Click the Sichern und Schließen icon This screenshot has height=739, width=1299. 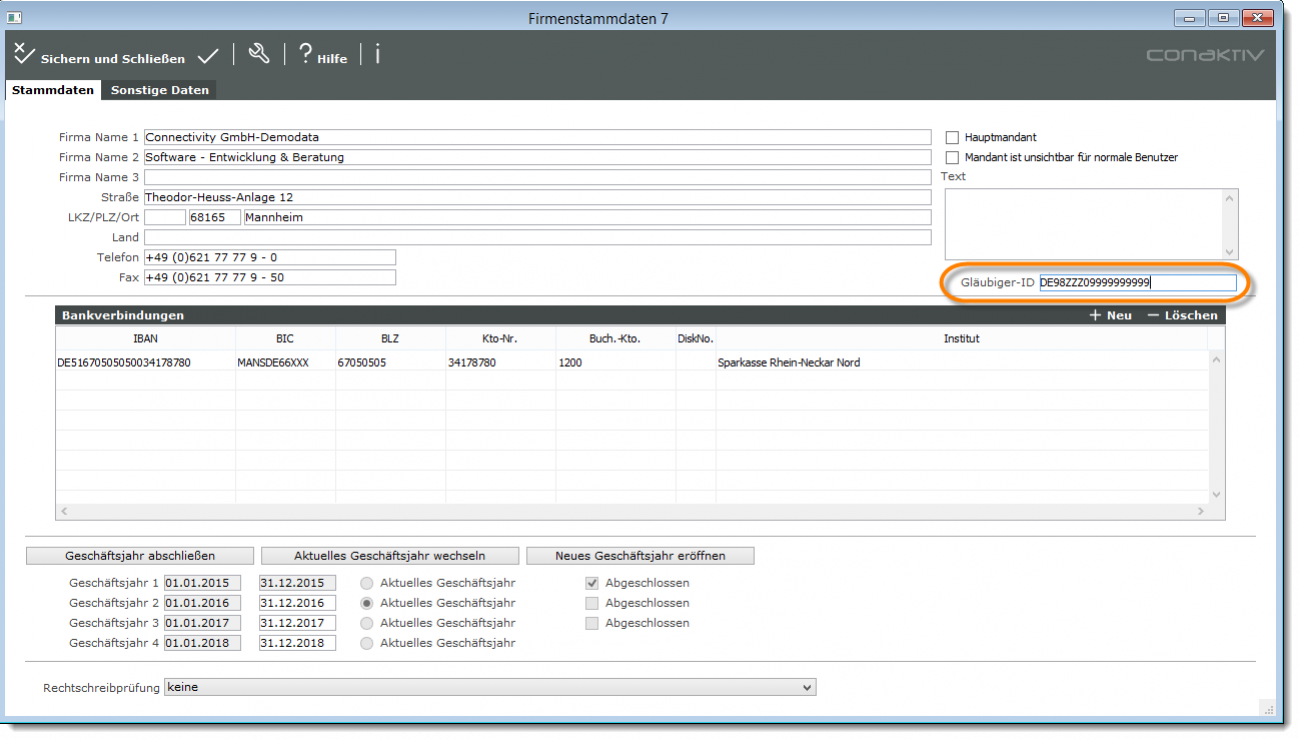pos(24,55)
